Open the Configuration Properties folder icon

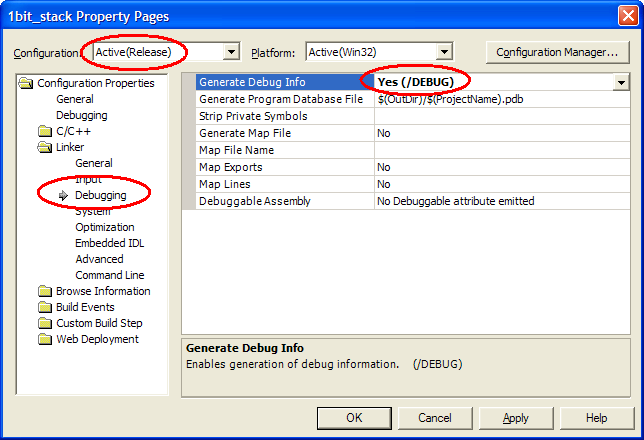(x=27, y=84)
